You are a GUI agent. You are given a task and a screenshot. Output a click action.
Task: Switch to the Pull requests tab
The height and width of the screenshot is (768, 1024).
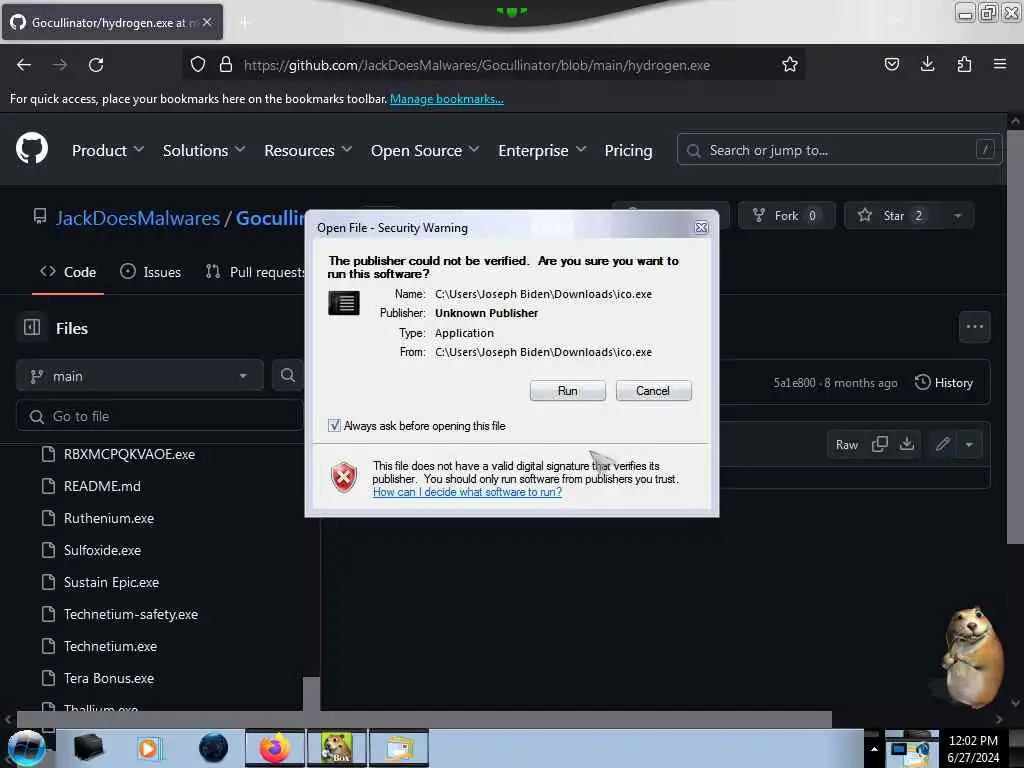pos(255,272)
